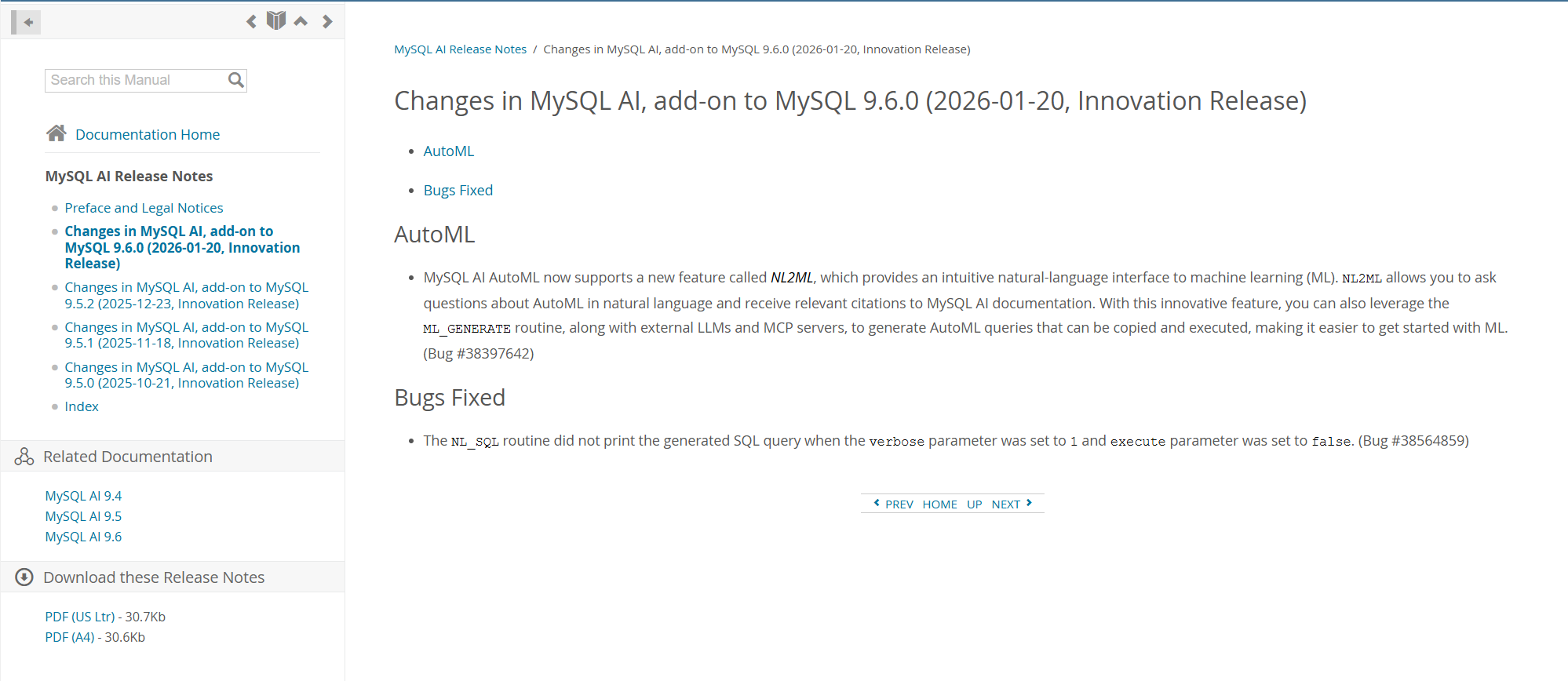Open the MySQL AI 9.4 documentation
Viewport: 1568px width, 681px height.
(x=83, y=495)
